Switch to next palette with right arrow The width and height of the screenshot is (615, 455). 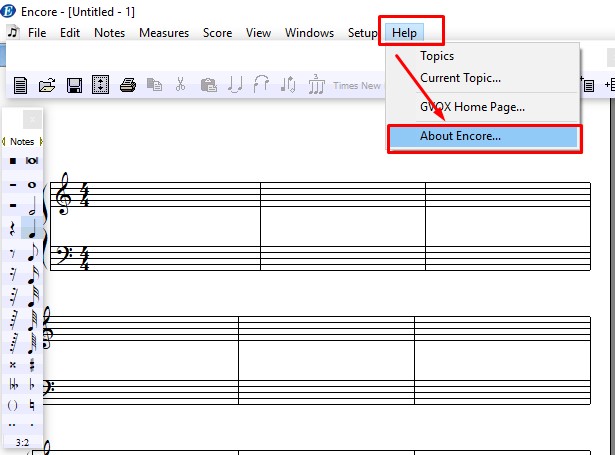click(41, 141)
